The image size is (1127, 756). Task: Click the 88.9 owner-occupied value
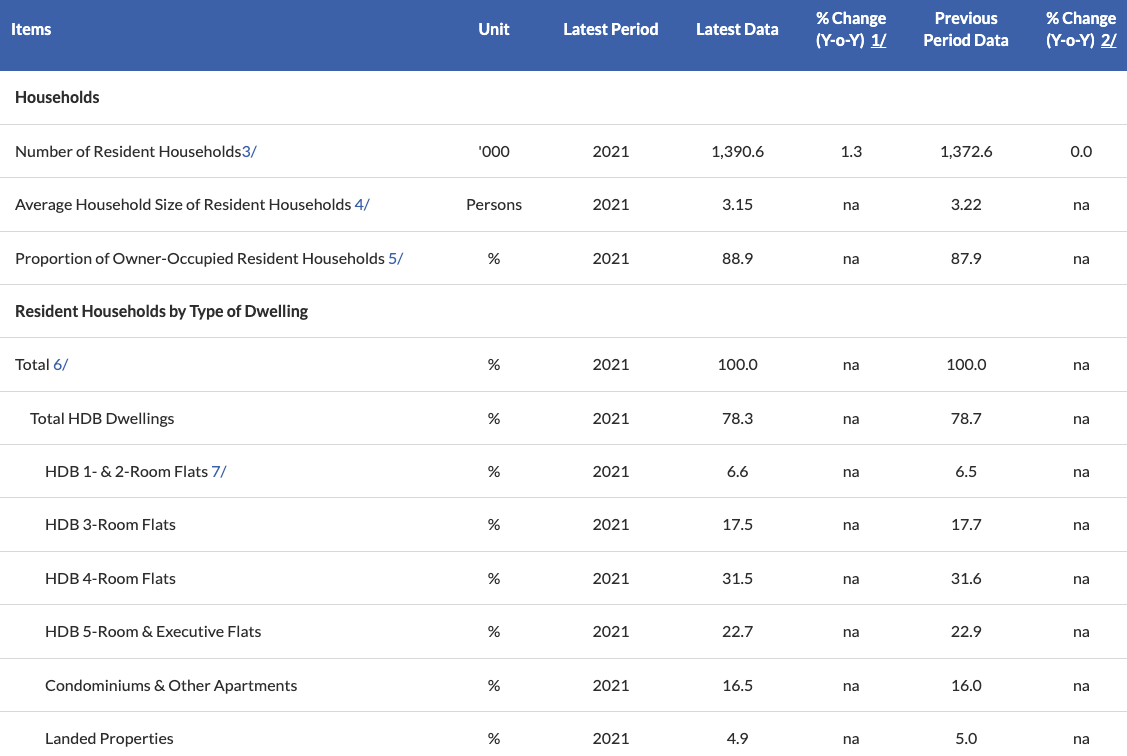[737, 259]
